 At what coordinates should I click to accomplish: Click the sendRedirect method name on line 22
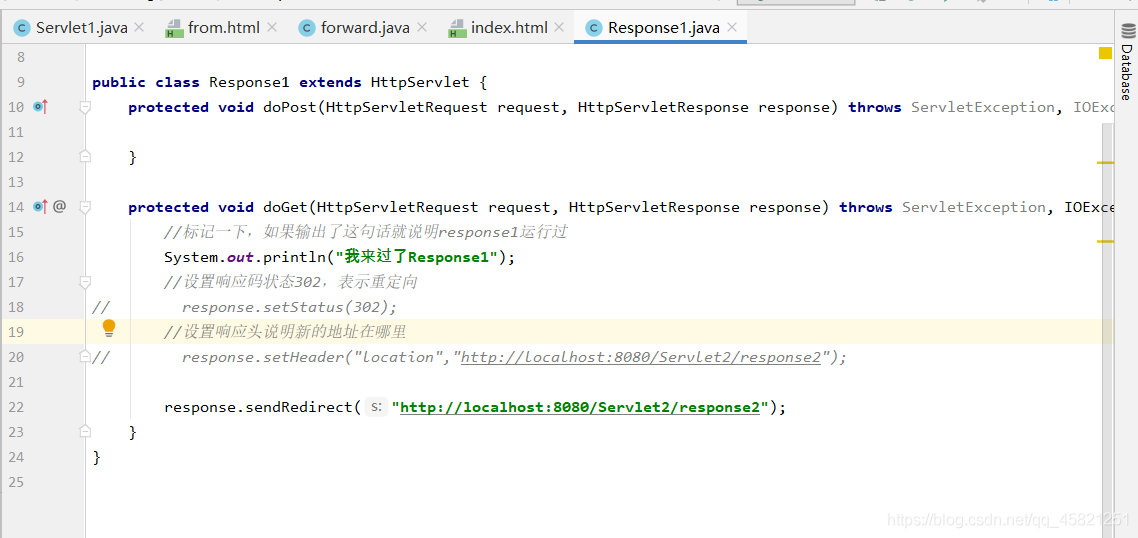click(299, 407)
